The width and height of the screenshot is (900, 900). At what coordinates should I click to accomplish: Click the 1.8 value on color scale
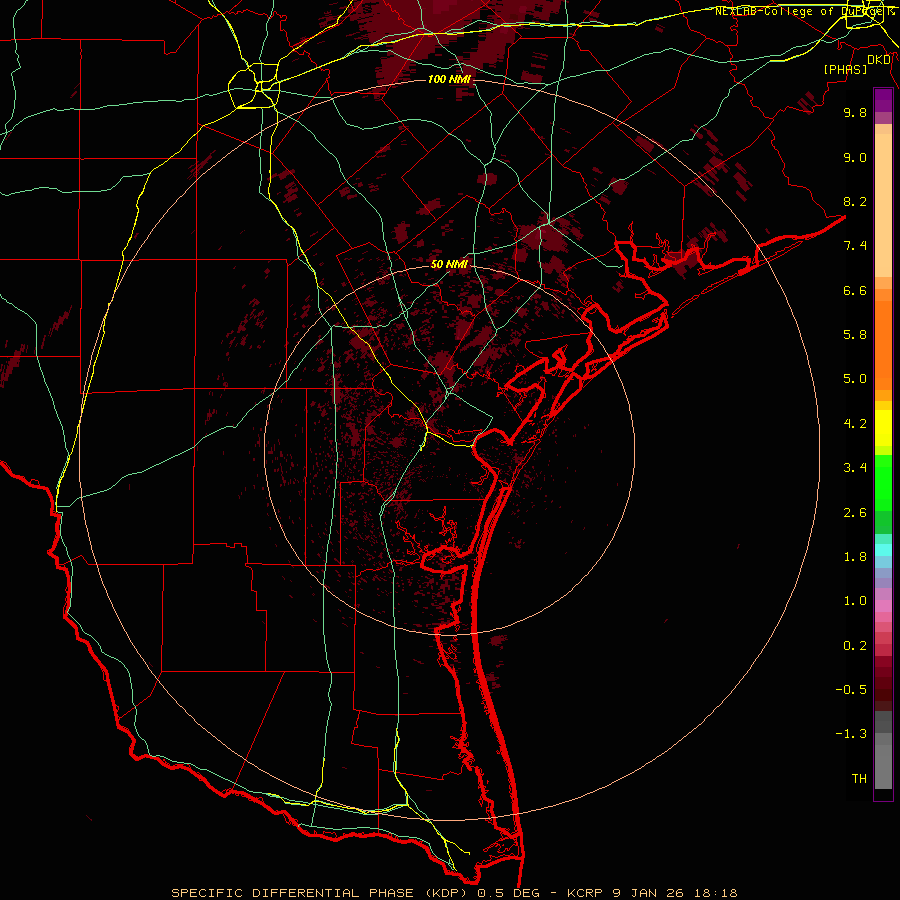855,557
